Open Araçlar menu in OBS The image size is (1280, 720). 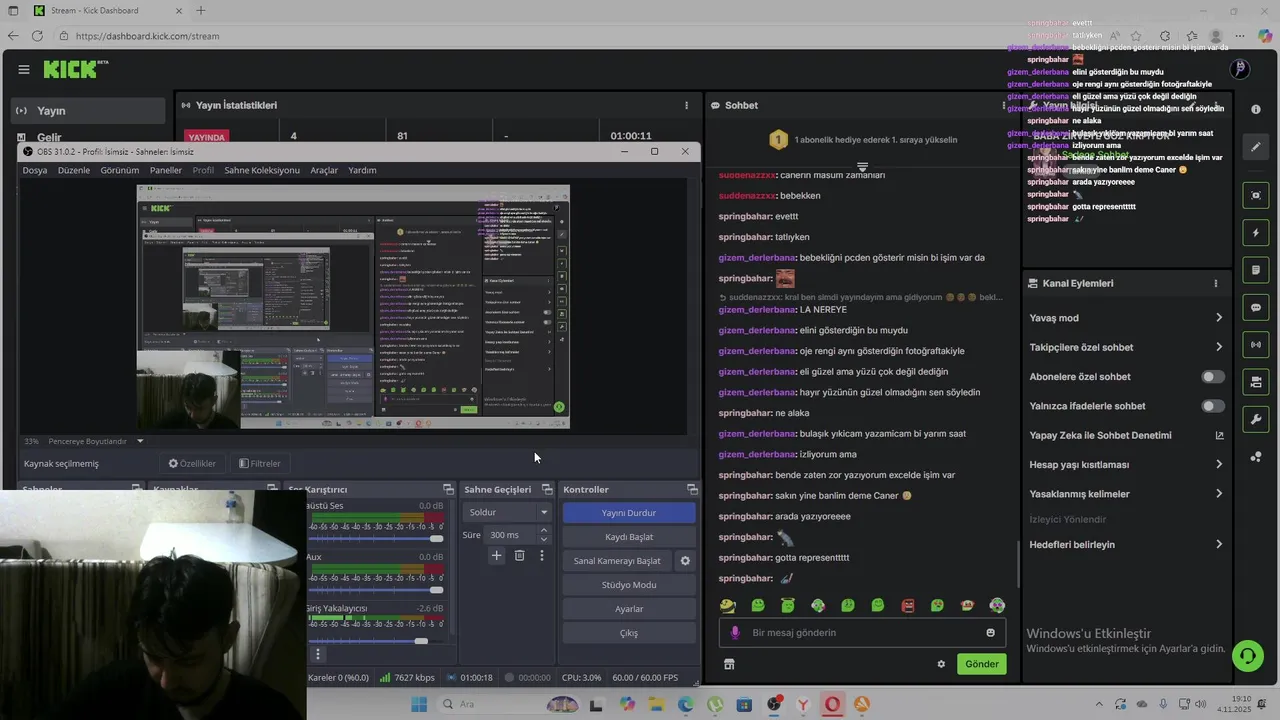324,170
